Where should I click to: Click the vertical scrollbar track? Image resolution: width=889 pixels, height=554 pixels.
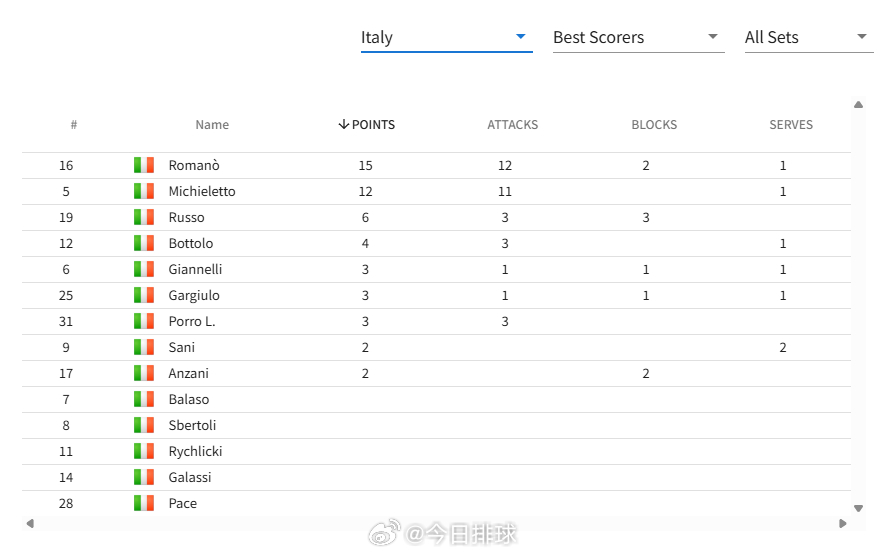(858, 306)
